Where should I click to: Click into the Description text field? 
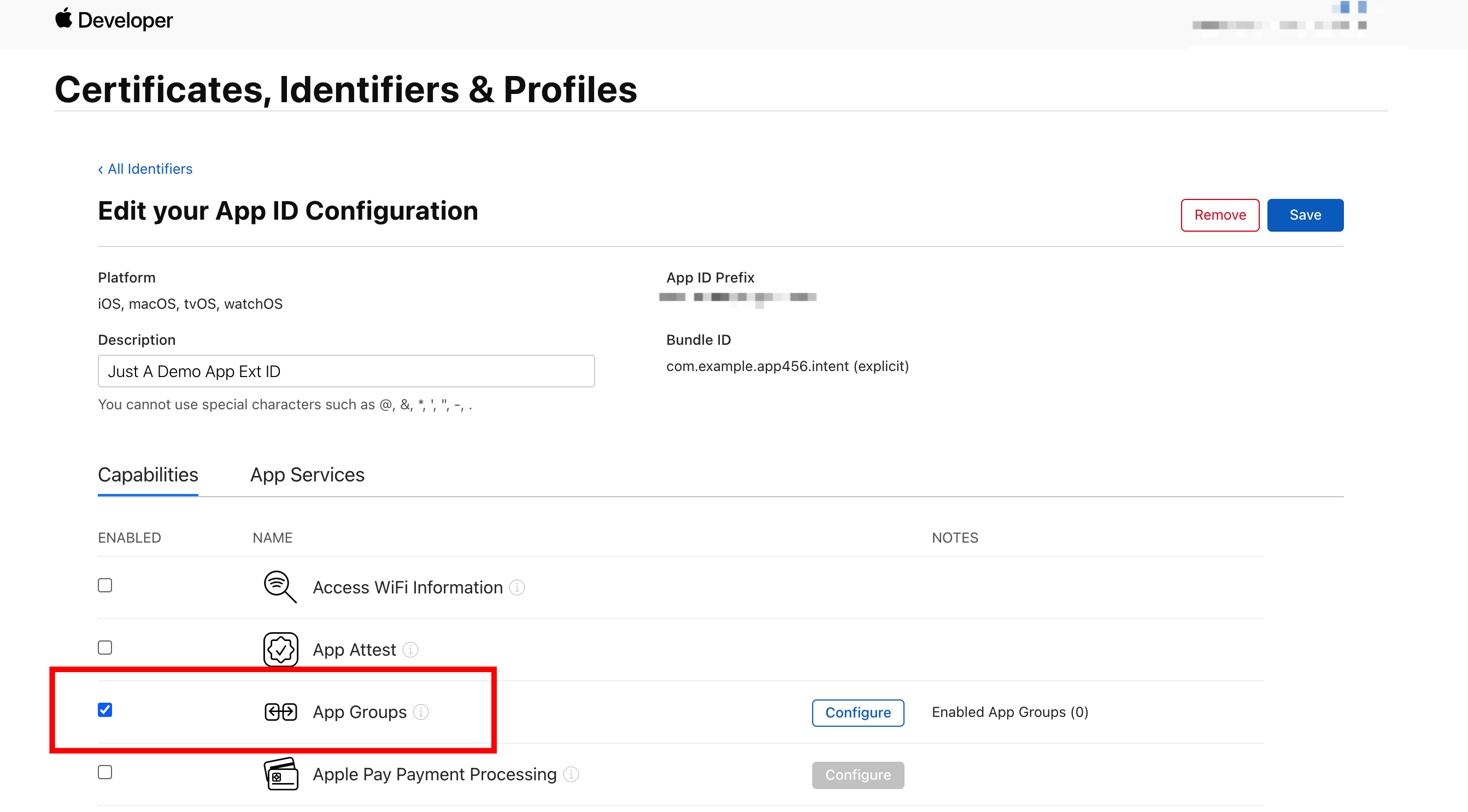346,372
